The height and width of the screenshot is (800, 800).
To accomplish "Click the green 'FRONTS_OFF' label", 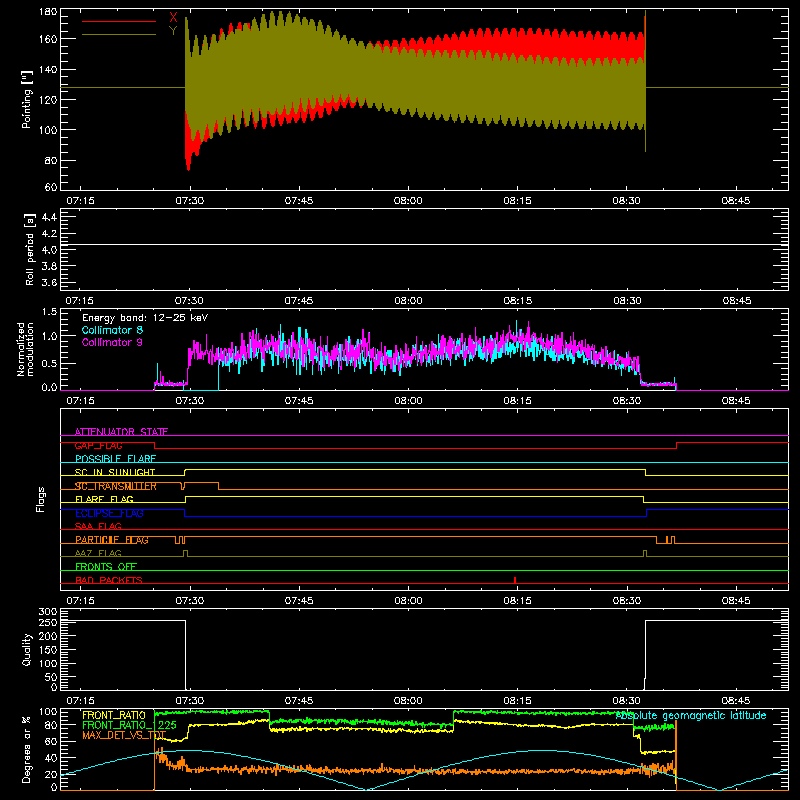I will click(106, 567).
